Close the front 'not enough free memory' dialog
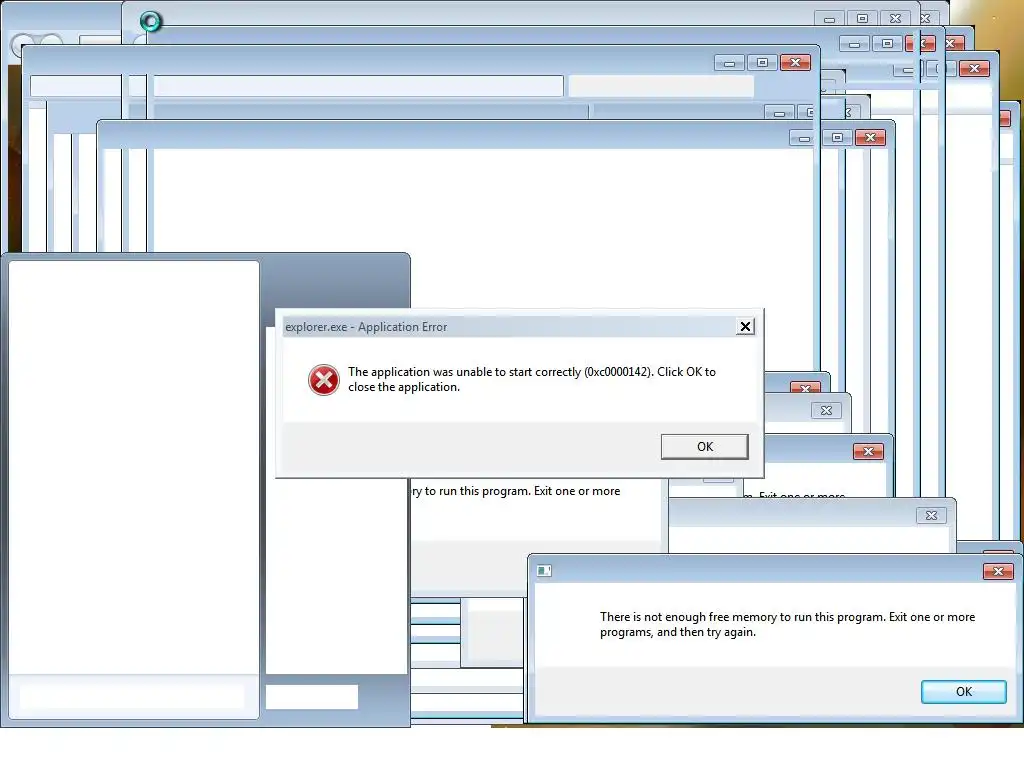 tap(998, 571)
